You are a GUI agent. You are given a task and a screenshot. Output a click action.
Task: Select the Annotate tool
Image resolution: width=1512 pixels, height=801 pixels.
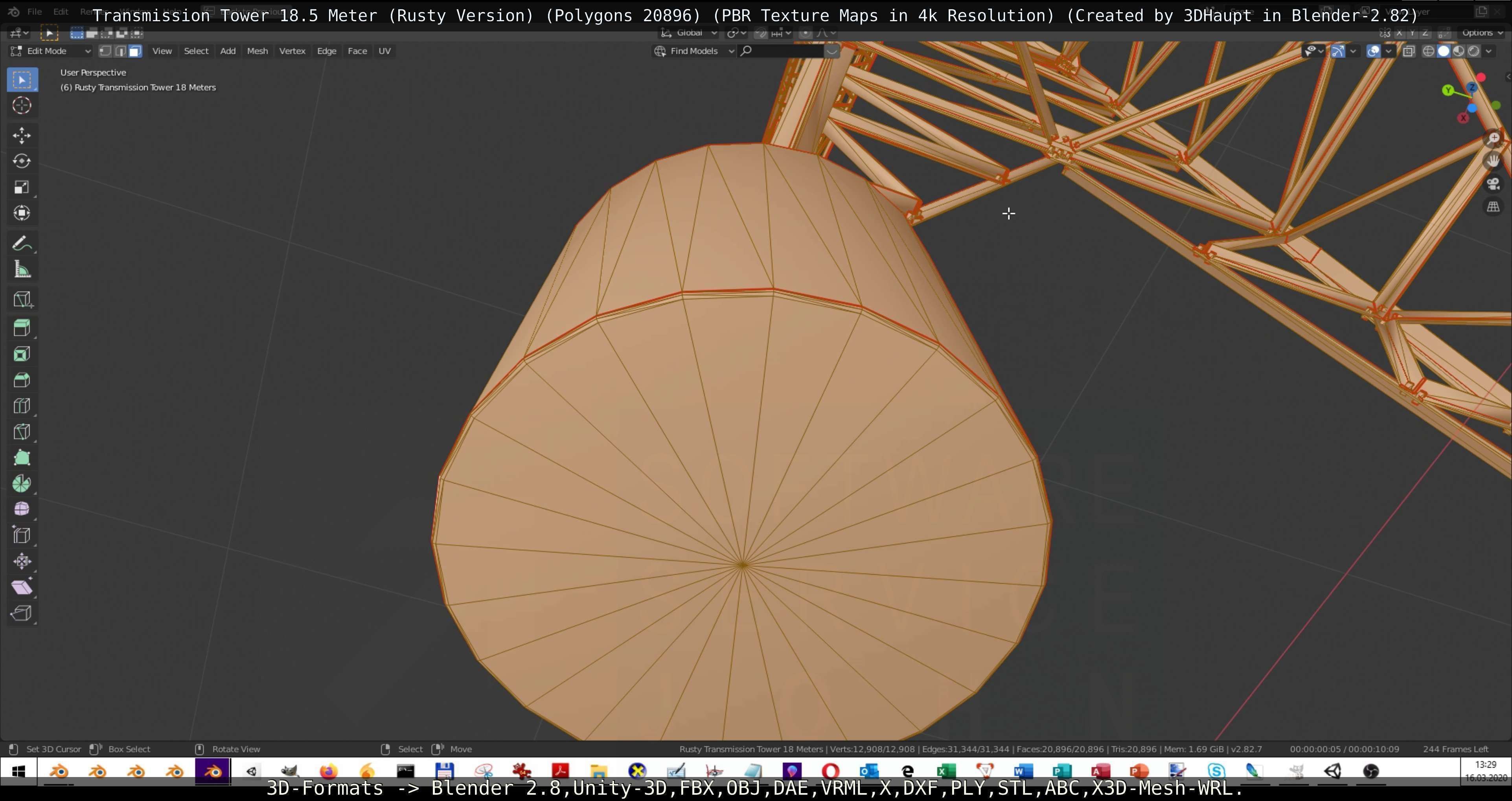click(22, 244)
